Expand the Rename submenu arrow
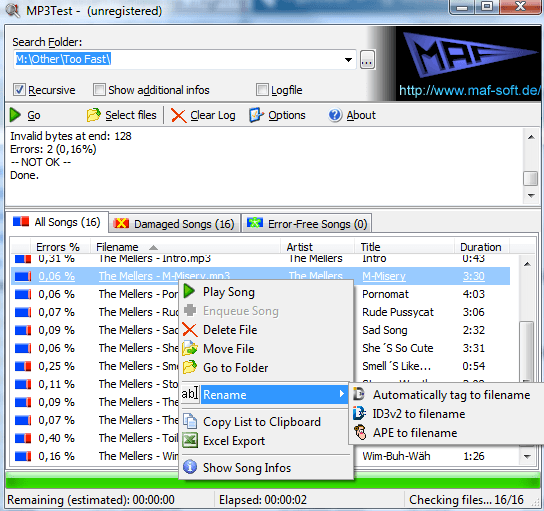This screenshot has height=511, width=544. point(342,394)
